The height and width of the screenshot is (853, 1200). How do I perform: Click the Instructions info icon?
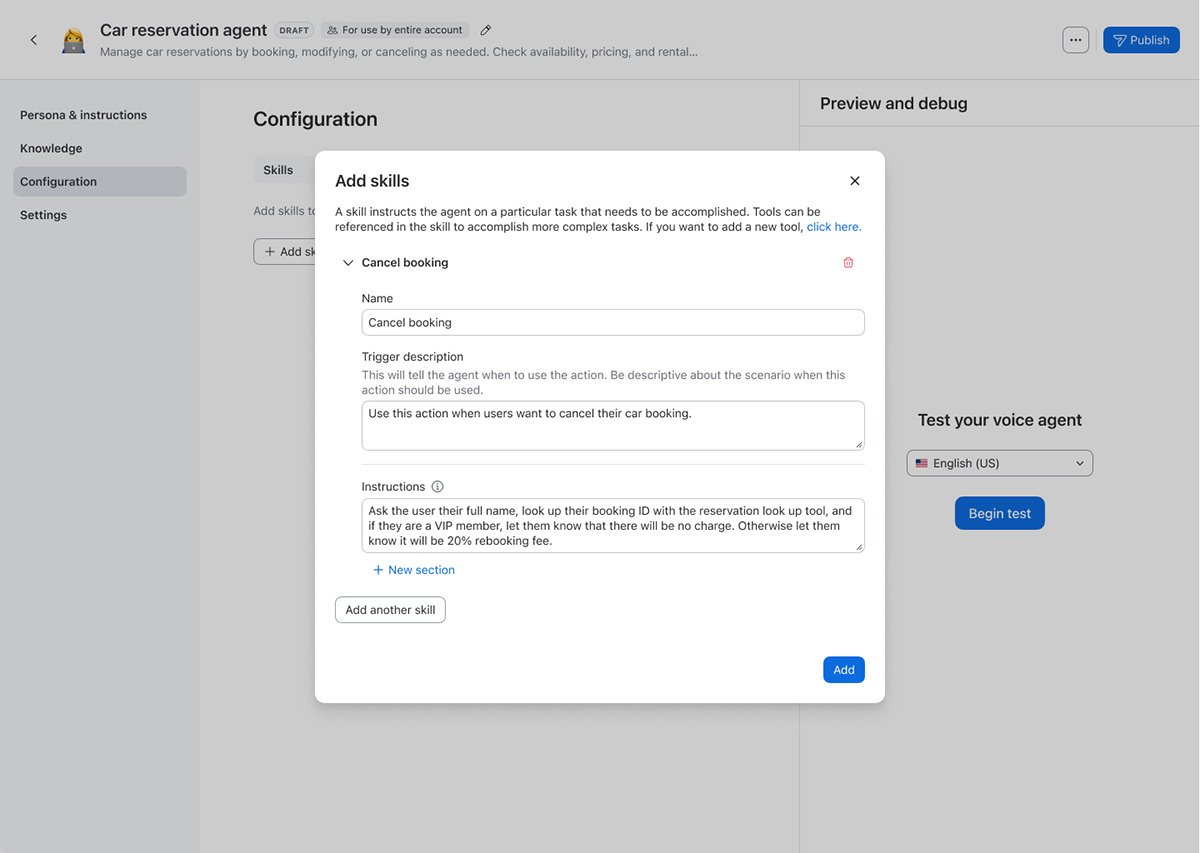click(437, 487)
